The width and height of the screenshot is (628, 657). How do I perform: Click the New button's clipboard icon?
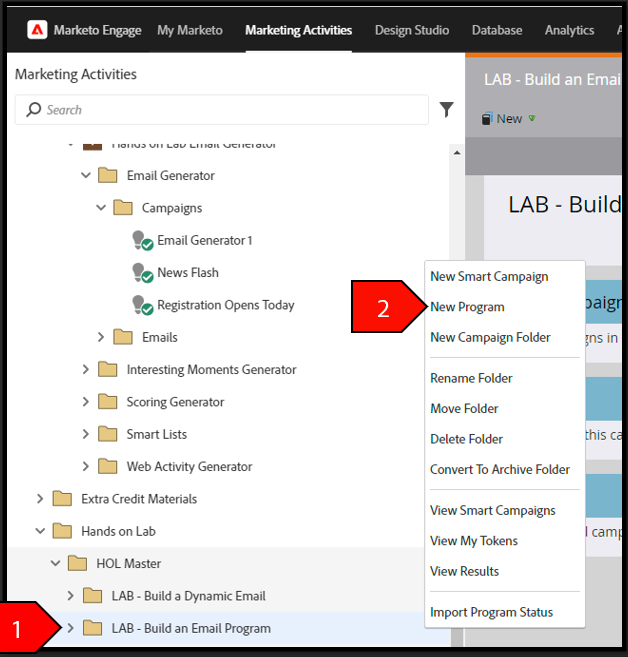(x=486, y=119)
